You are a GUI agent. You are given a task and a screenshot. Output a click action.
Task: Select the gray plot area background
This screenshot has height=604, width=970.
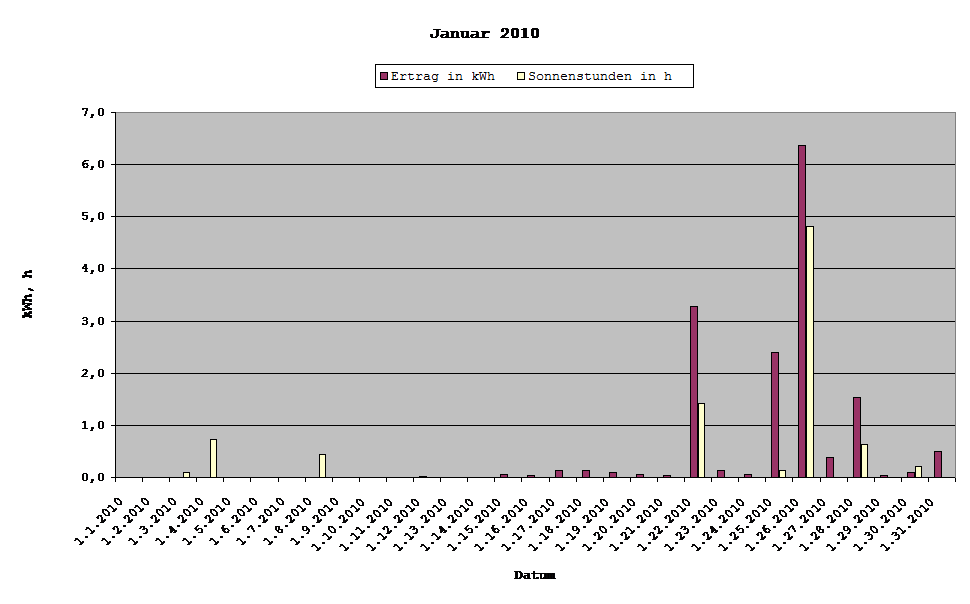click(450, 250)
